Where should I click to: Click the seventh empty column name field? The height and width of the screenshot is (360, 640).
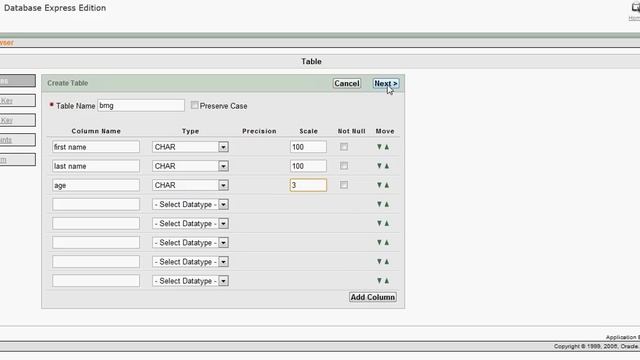tap(96, 262)
